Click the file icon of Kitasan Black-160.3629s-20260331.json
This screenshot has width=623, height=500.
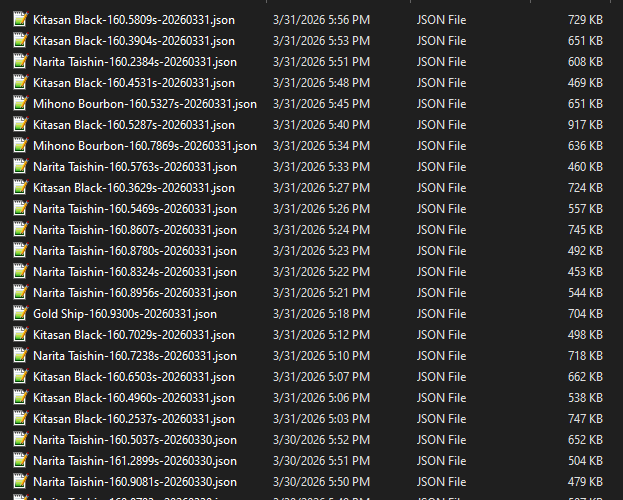tap(21, 188)
